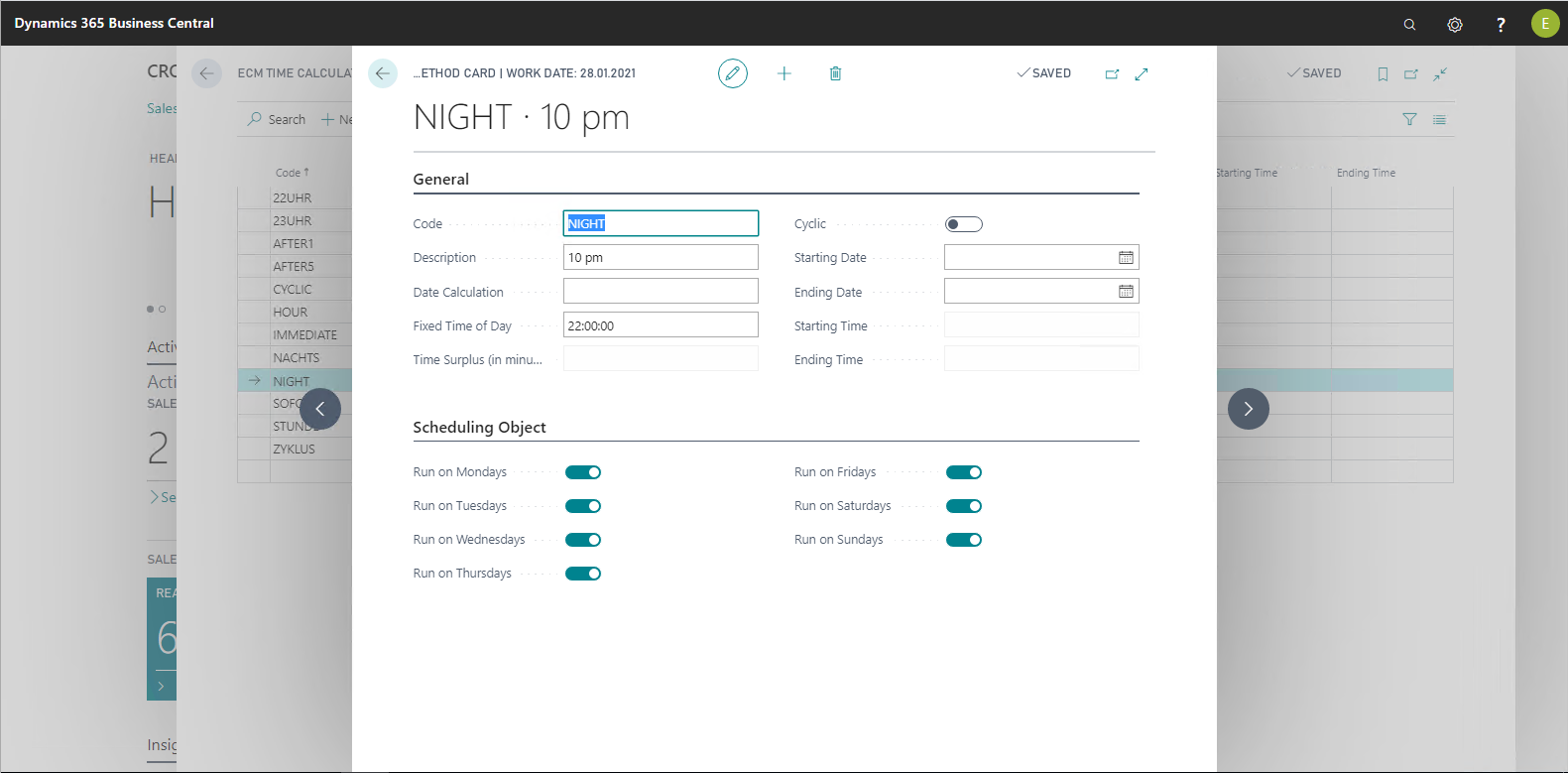Open the settings gear in header
This screenshot has height=773, width=1568.
tap(1455, 24)
